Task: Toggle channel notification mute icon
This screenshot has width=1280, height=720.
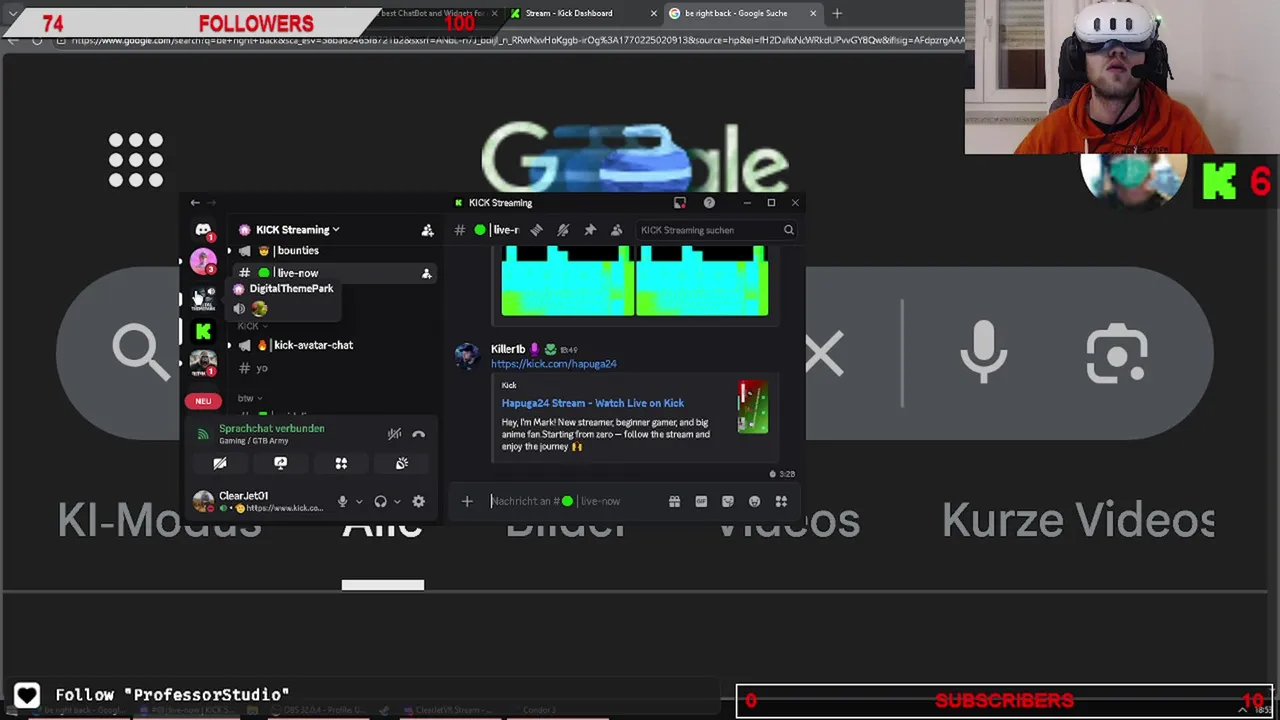Action: 563,230
